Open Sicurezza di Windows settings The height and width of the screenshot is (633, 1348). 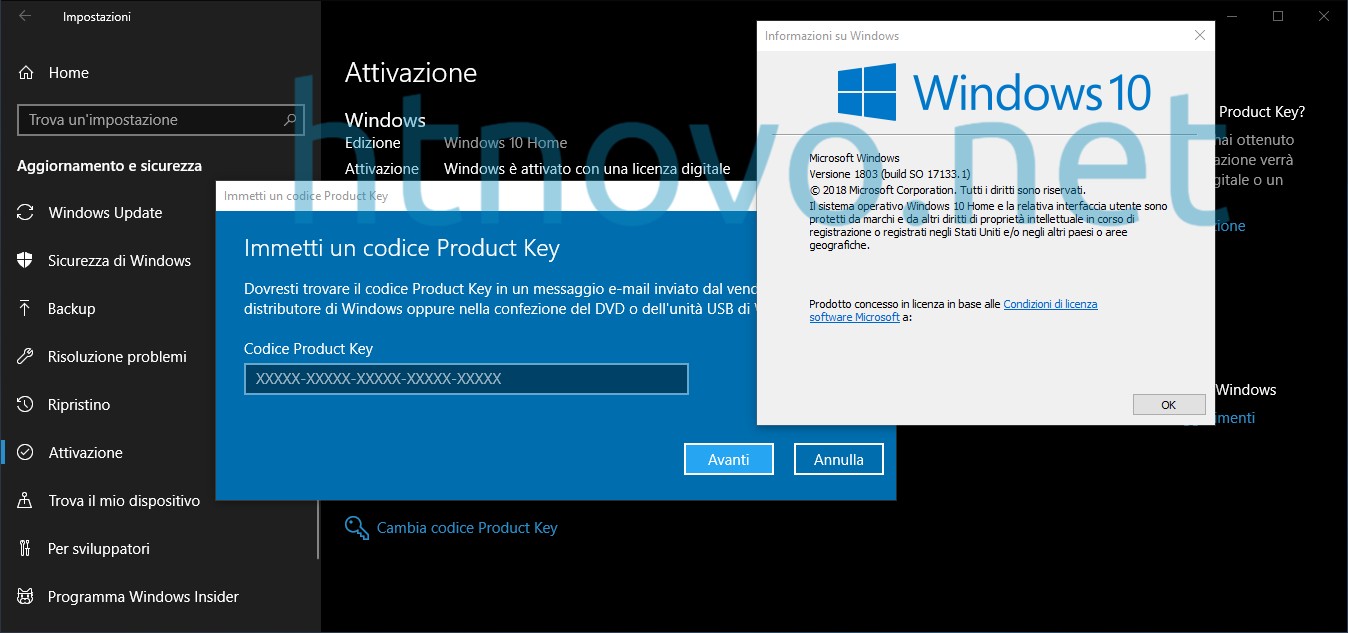(x=118, y=260)
